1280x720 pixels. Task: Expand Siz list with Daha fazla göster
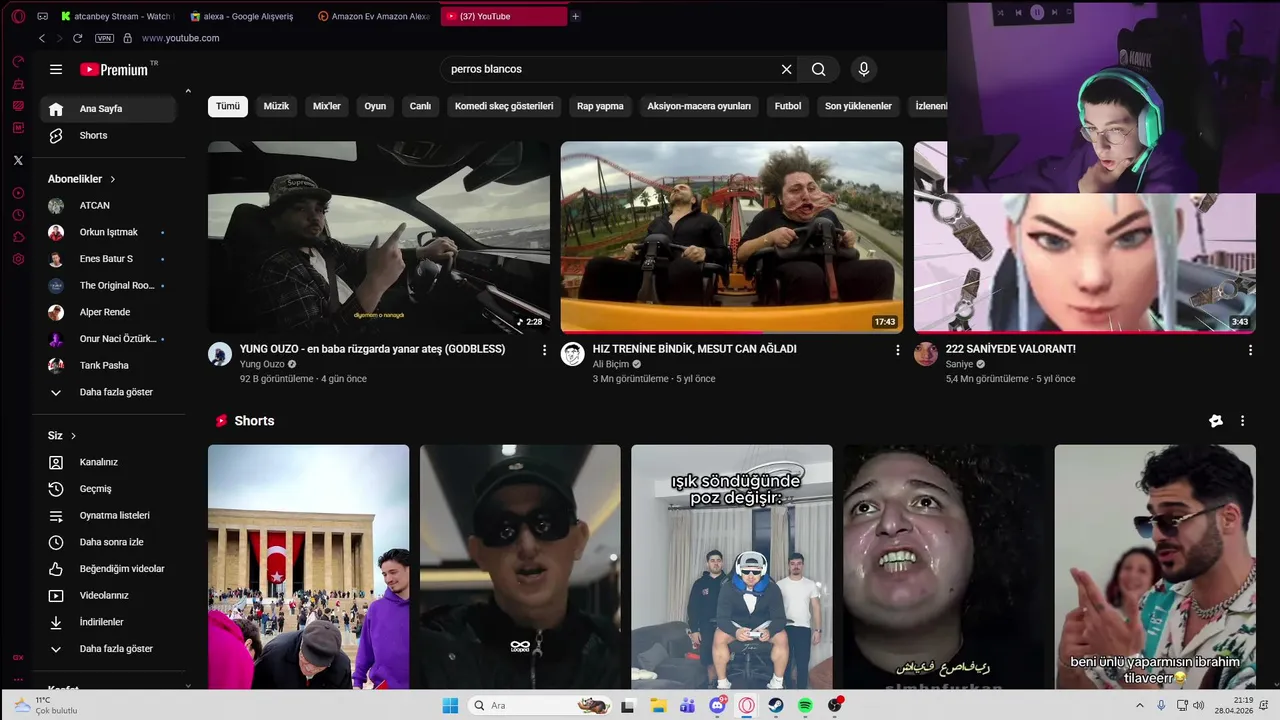coord(109,649)
